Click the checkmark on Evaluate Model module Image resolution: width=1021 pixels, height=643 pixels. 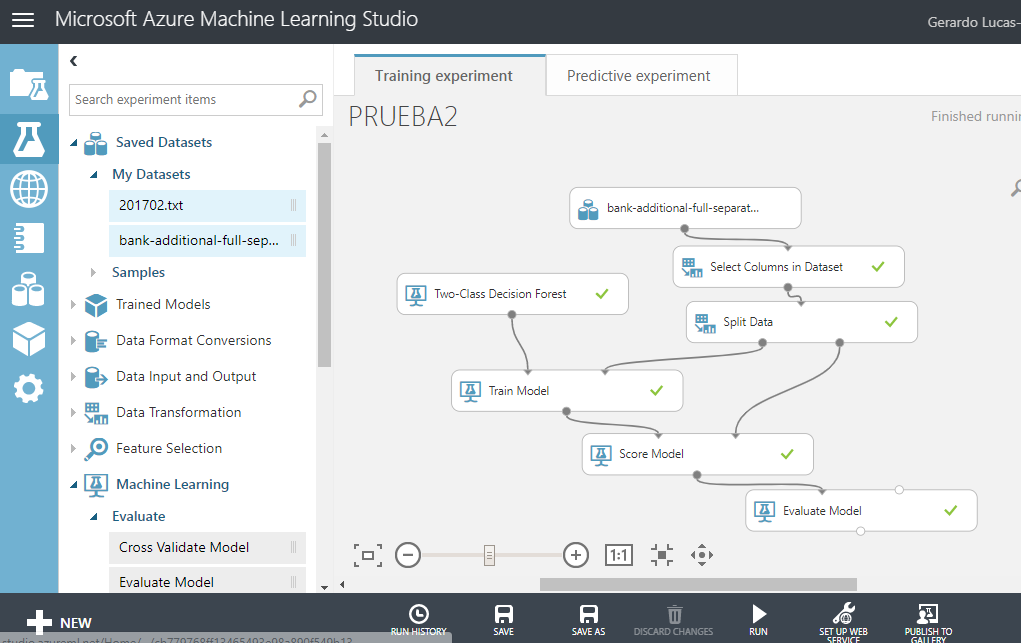click(x=949, y=510)
